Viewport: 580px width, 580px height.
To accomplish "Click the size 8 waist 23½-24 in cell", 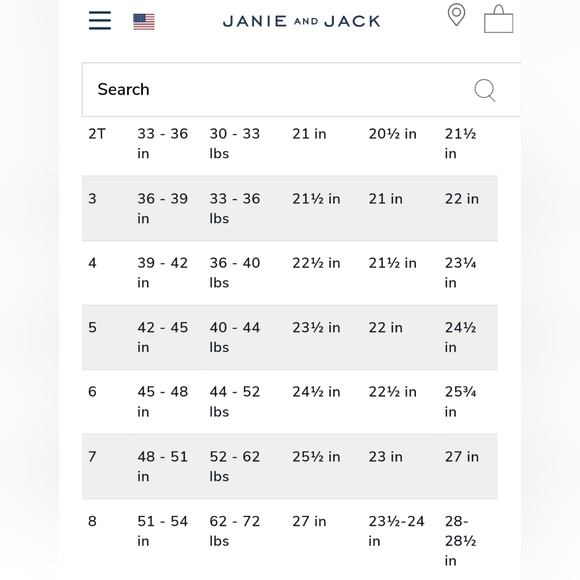I will (397, 531).
